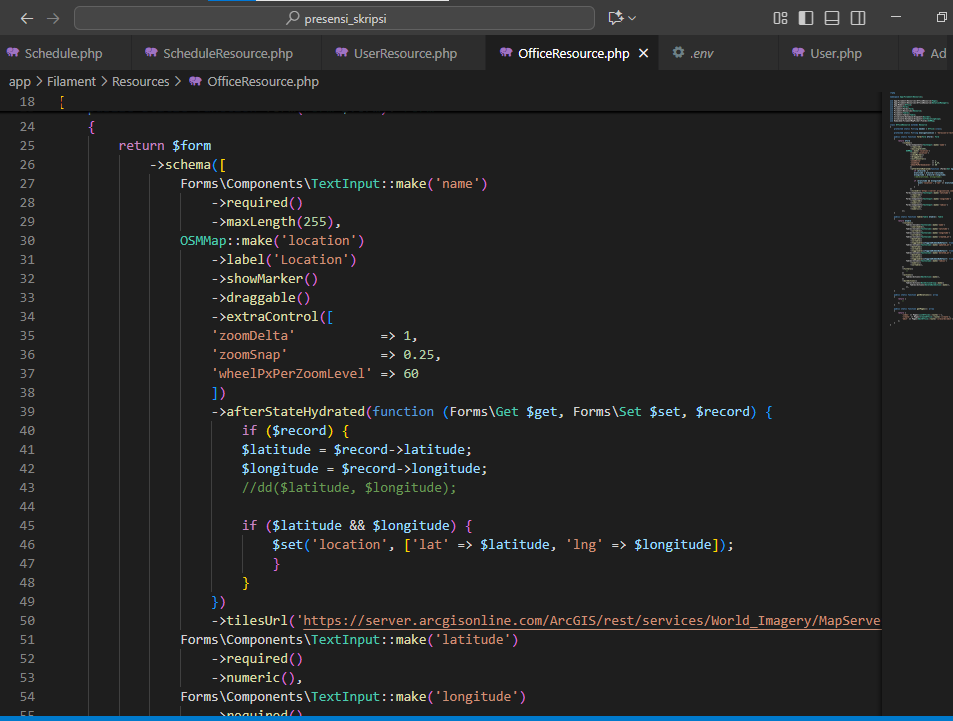Expand the Filament breadcrumb segment
The height and width of the screenshot is (721, 953).
point(70,81)
